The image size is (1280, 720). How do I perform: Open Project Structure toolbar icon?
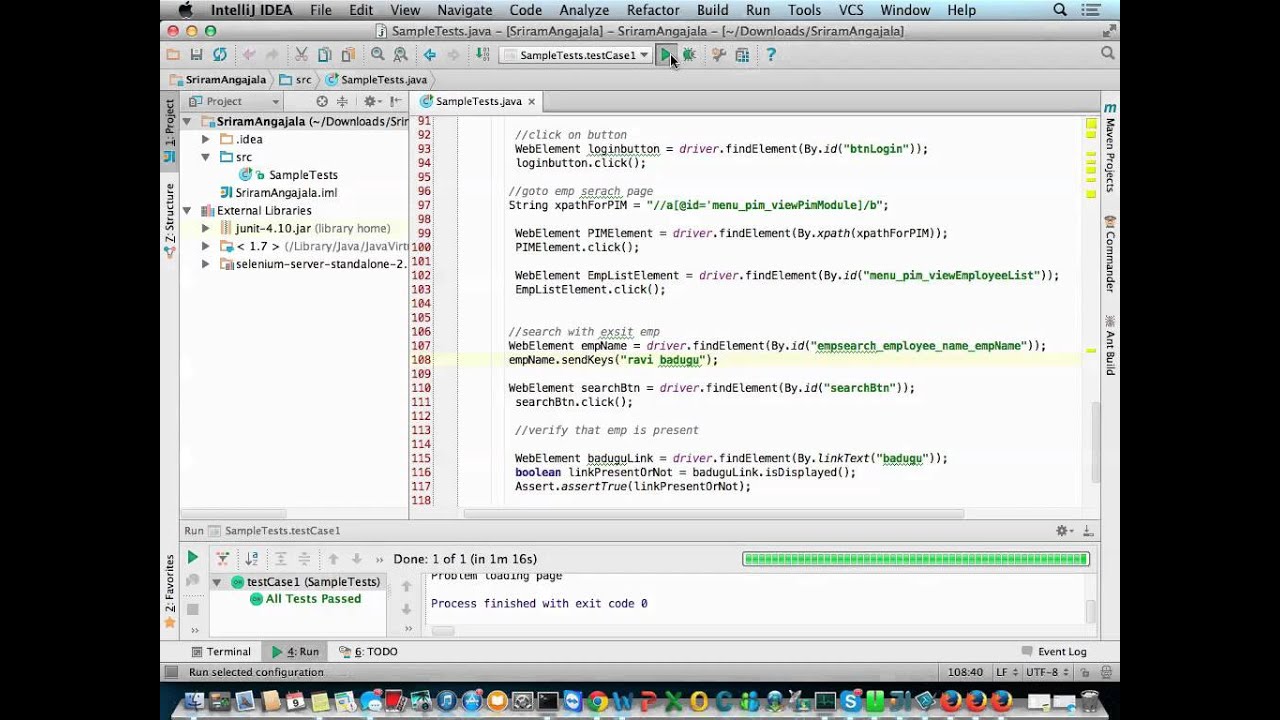coord(742,55)
